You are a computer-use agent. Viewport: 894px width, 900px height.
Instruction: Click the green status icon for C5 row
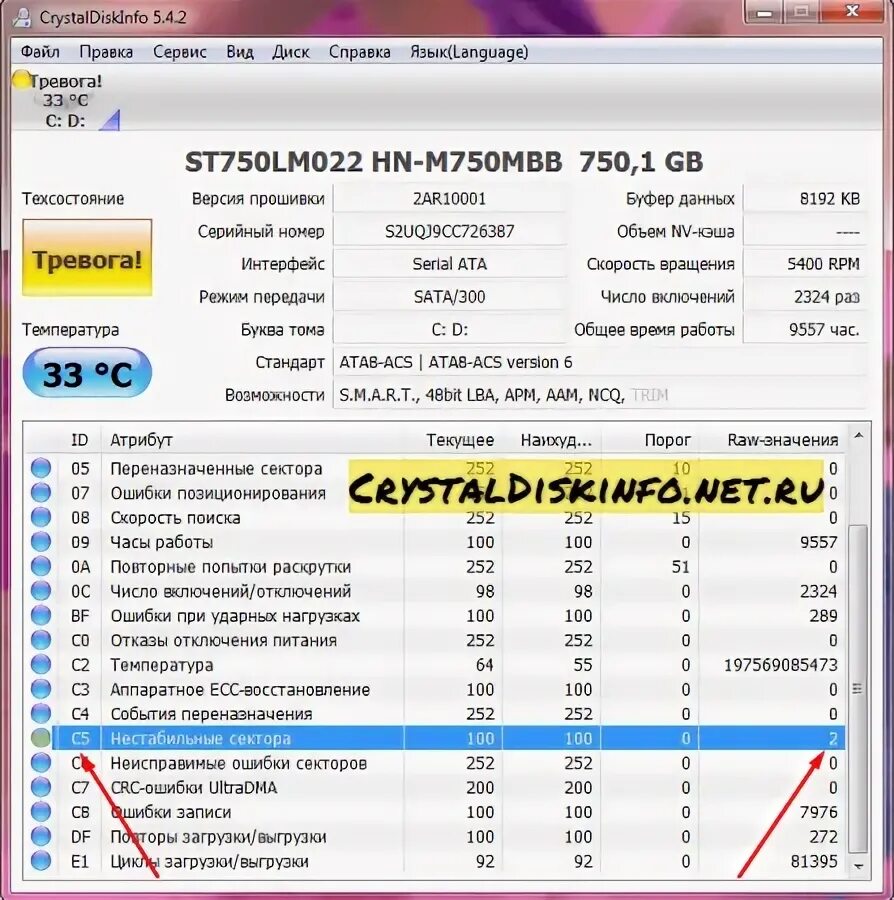[41, 738]
